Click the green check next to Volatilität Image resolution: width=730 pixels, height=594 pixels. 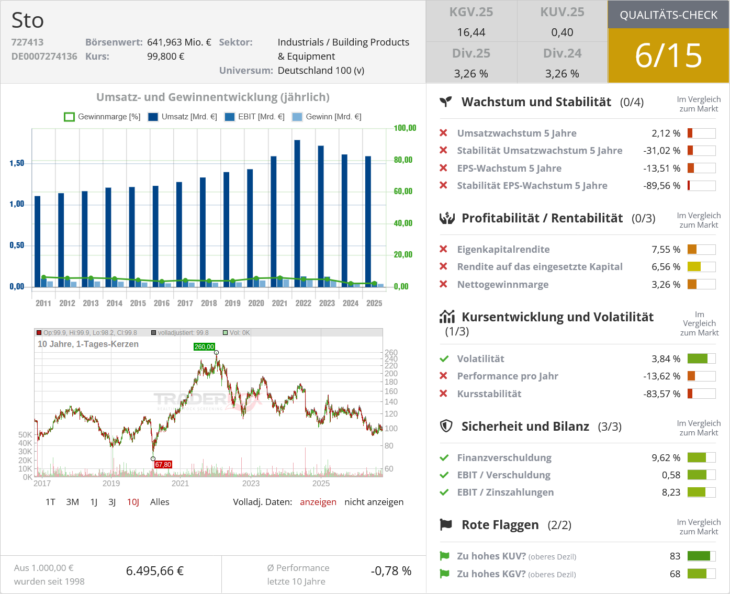(444, 358)
